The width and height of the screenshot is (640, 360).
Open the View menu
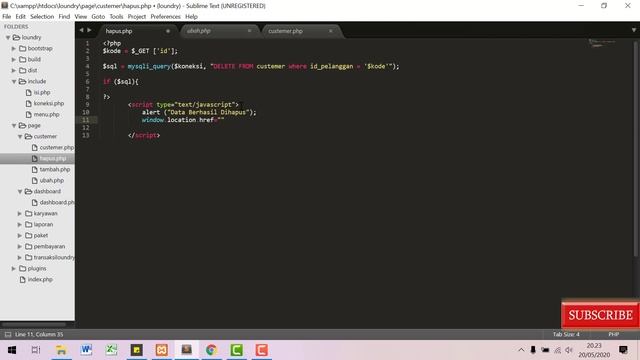(80, 17)
